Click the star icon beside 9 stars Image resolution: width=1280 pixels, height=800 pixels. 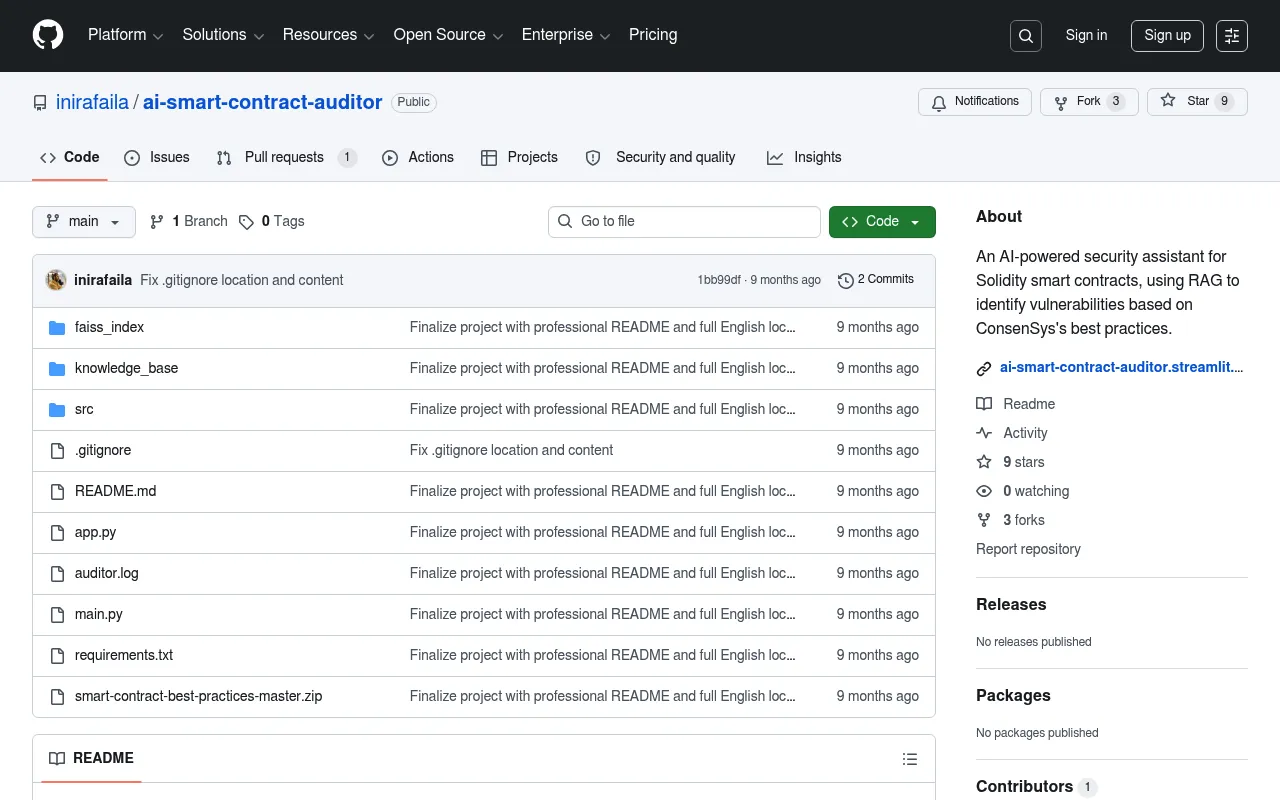(984, 462)
